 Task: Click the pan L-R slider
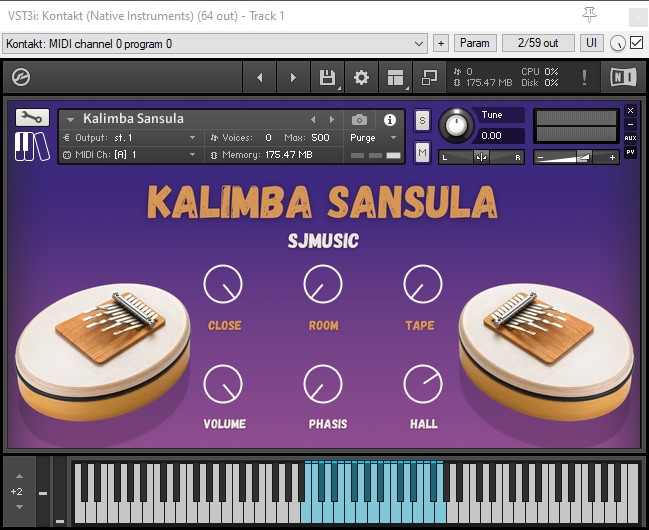pyautogui.click(x=481, y=157)
